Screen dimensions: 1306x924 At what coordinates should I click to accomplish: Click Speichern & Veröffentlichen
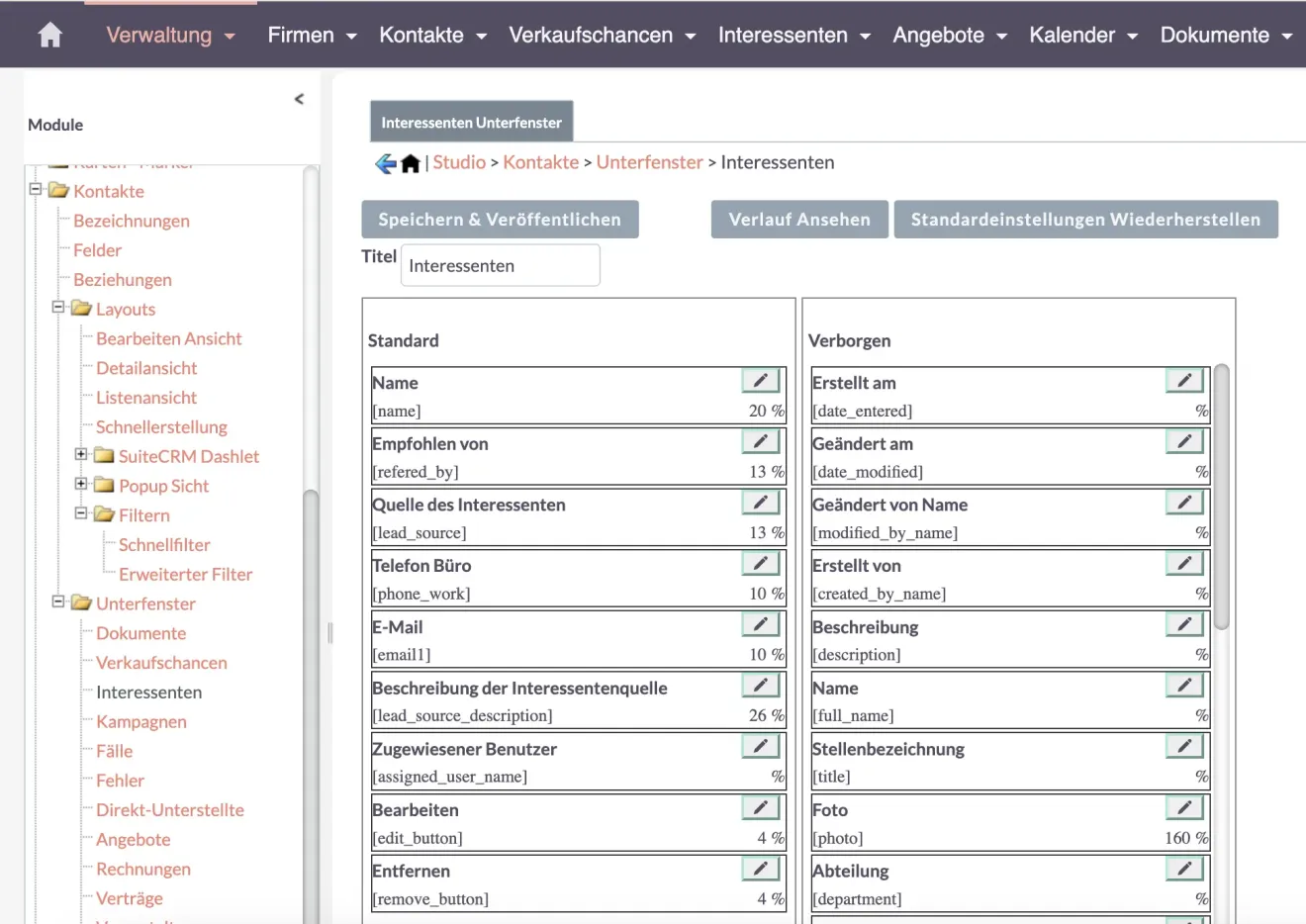pyautogui.click(x=499, y=219)
